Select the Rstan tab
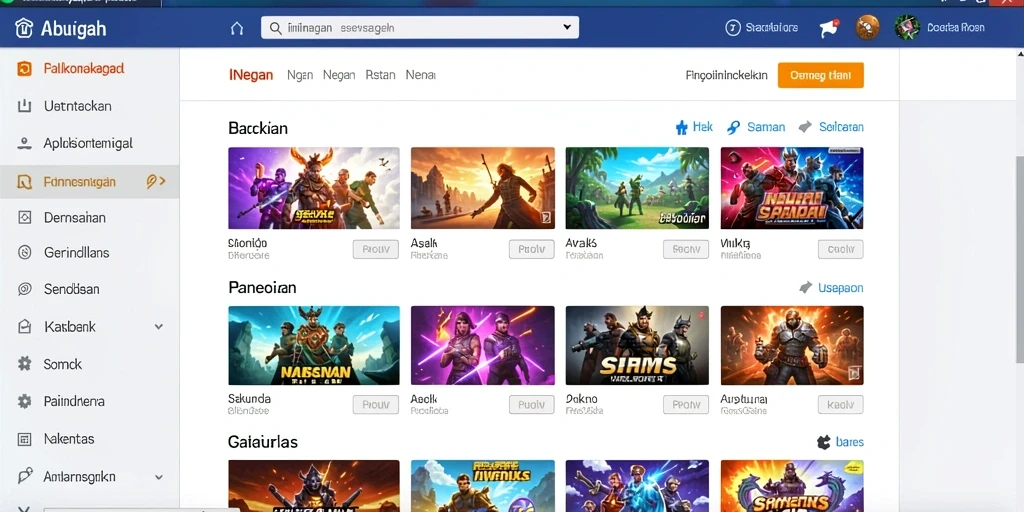Screen dimensions: 1024x512 pos(380,75)
